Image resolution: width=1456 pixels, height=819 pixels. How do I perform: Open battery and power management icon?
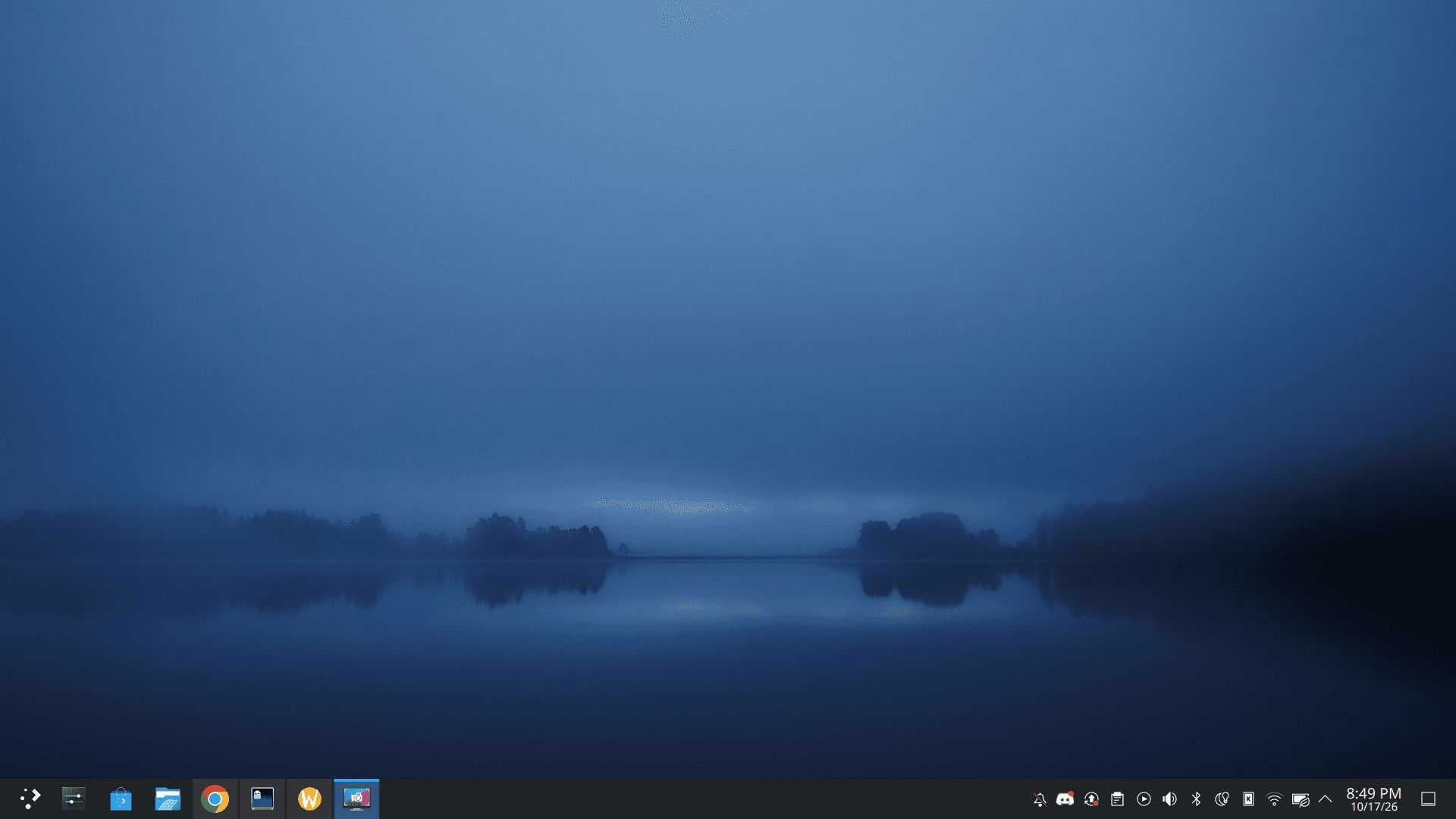click(x=1301, y=799)
